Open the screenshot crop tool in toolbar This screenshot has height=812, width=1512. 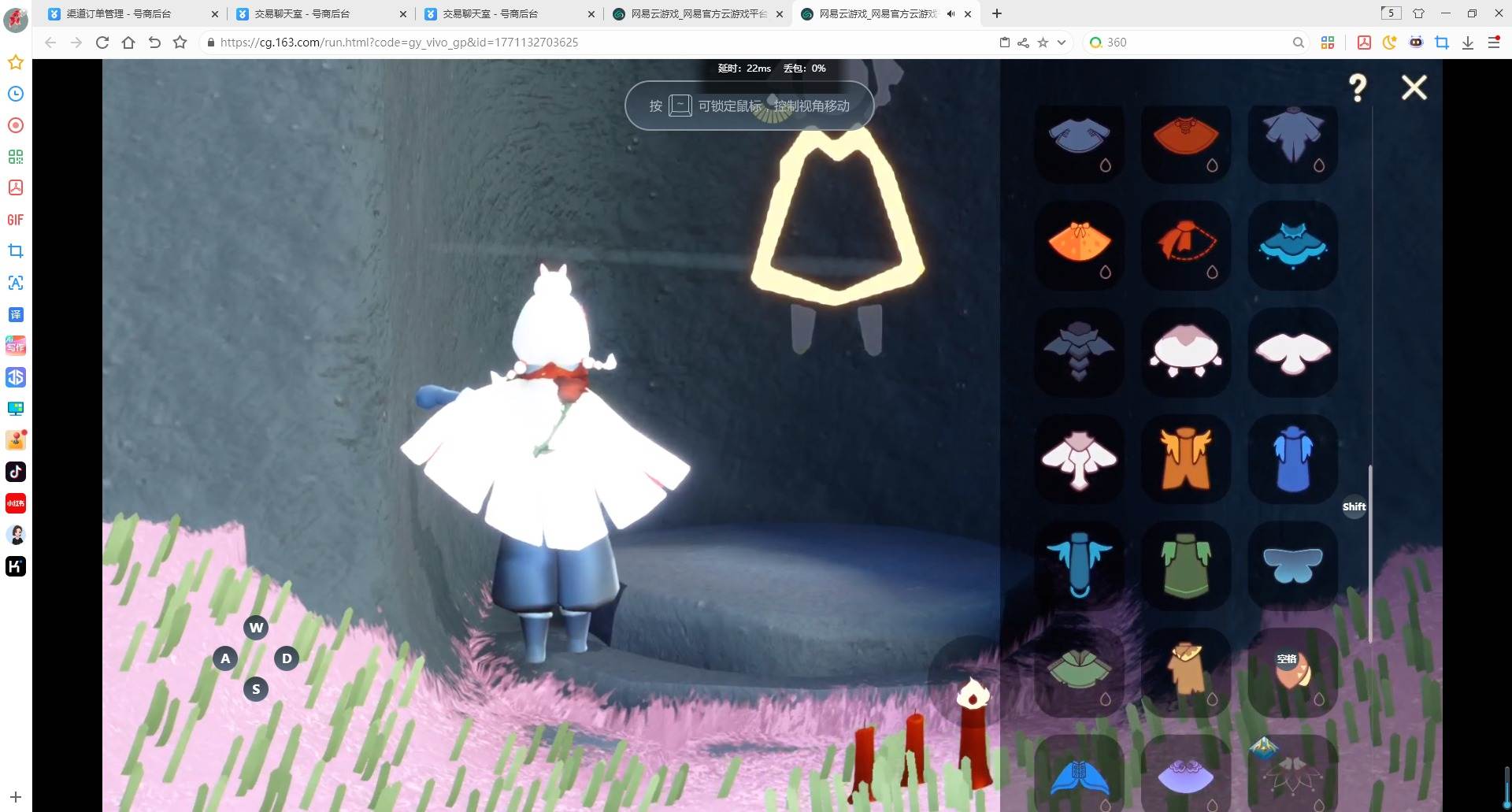pyautogui.click(x=1442, y=43)
